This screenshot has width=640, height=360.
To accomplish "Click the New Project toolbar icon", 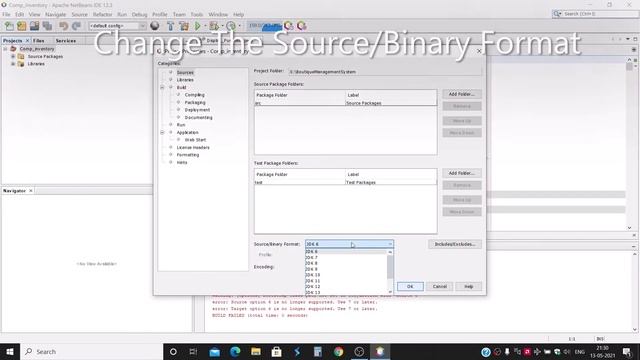I will [x=22, y=26].
